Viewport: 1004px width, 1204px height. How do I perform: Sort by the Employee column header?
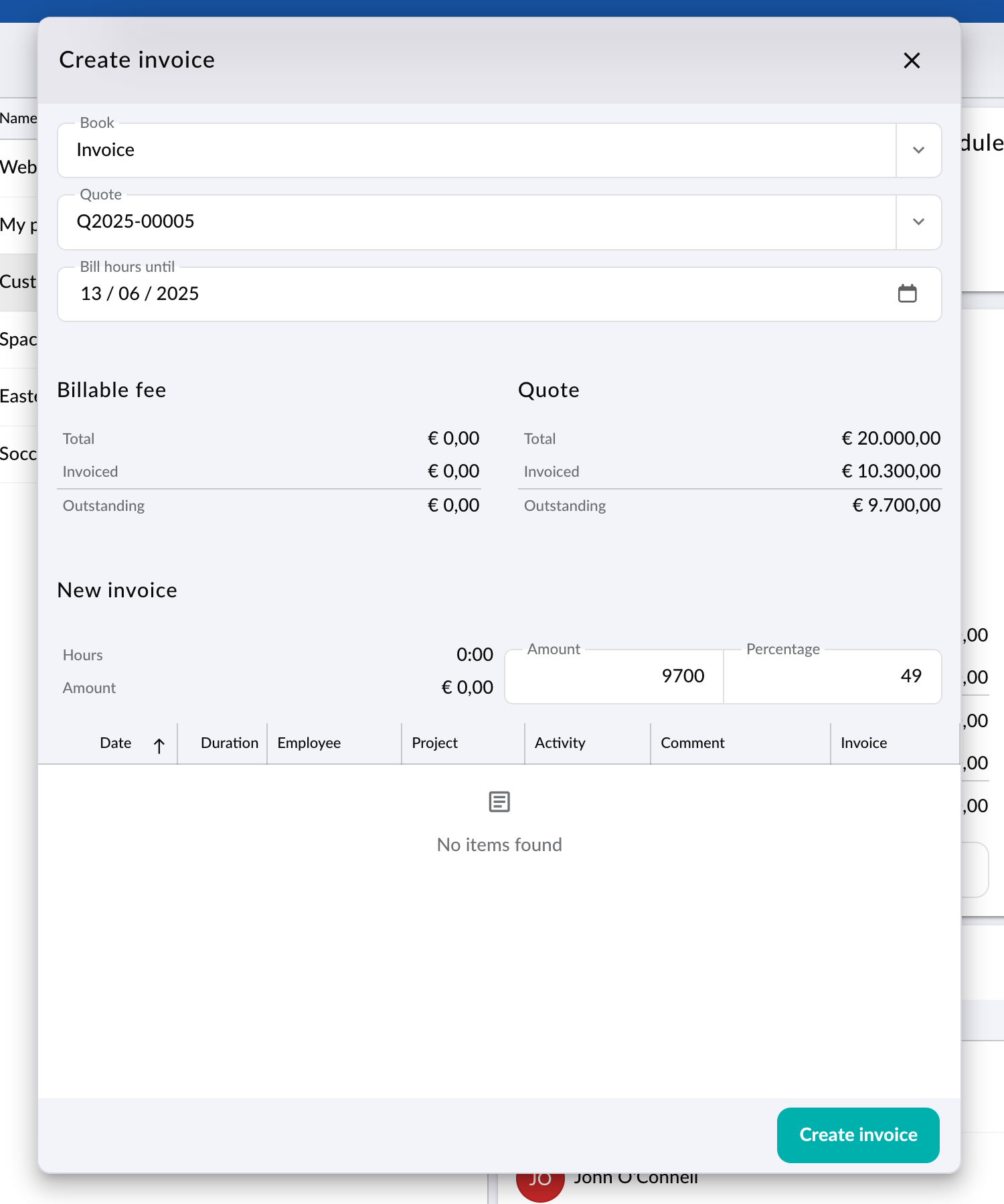(309, 743)
